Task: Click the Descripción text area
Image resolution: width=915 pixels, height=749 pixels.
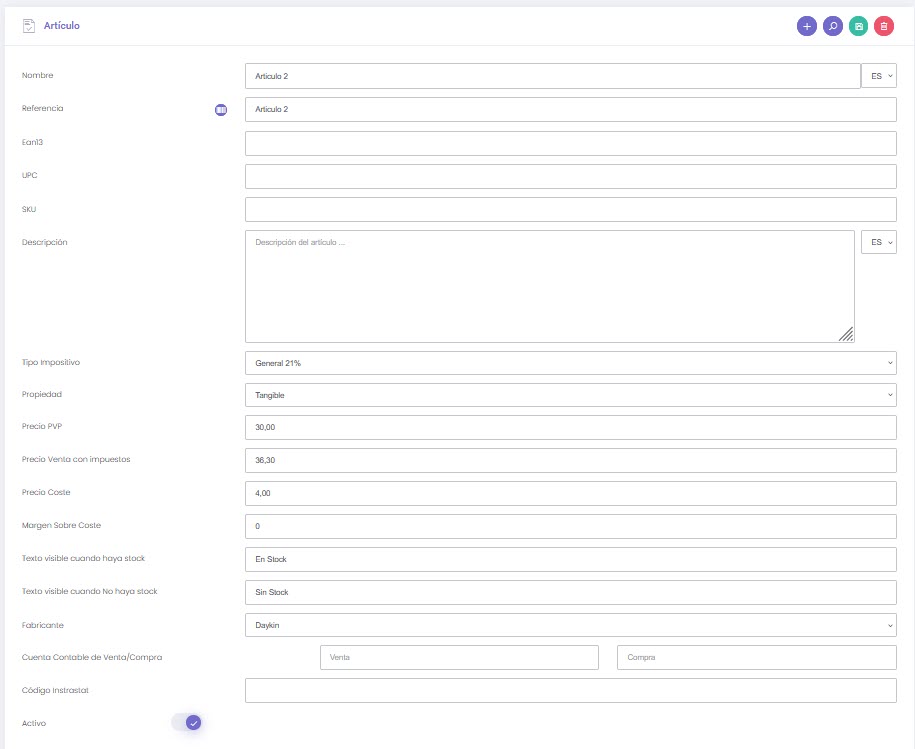Action: pos(549,287)
